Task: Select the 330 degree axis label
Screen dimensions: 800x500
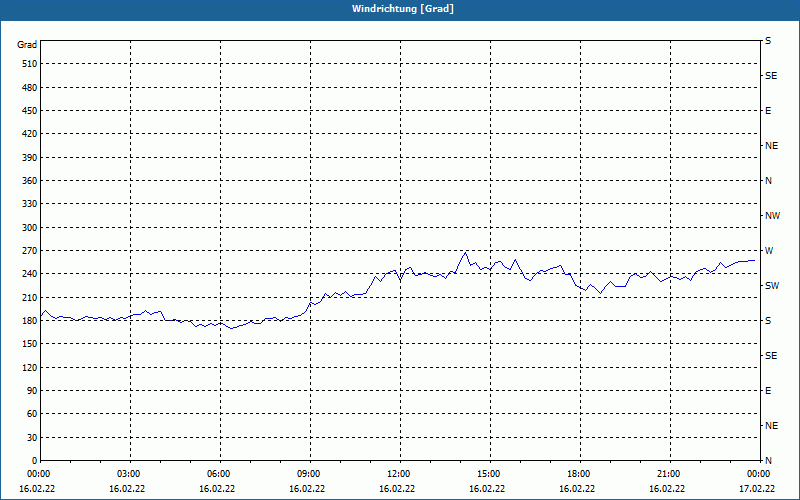Action: click(x=30, y=204)
